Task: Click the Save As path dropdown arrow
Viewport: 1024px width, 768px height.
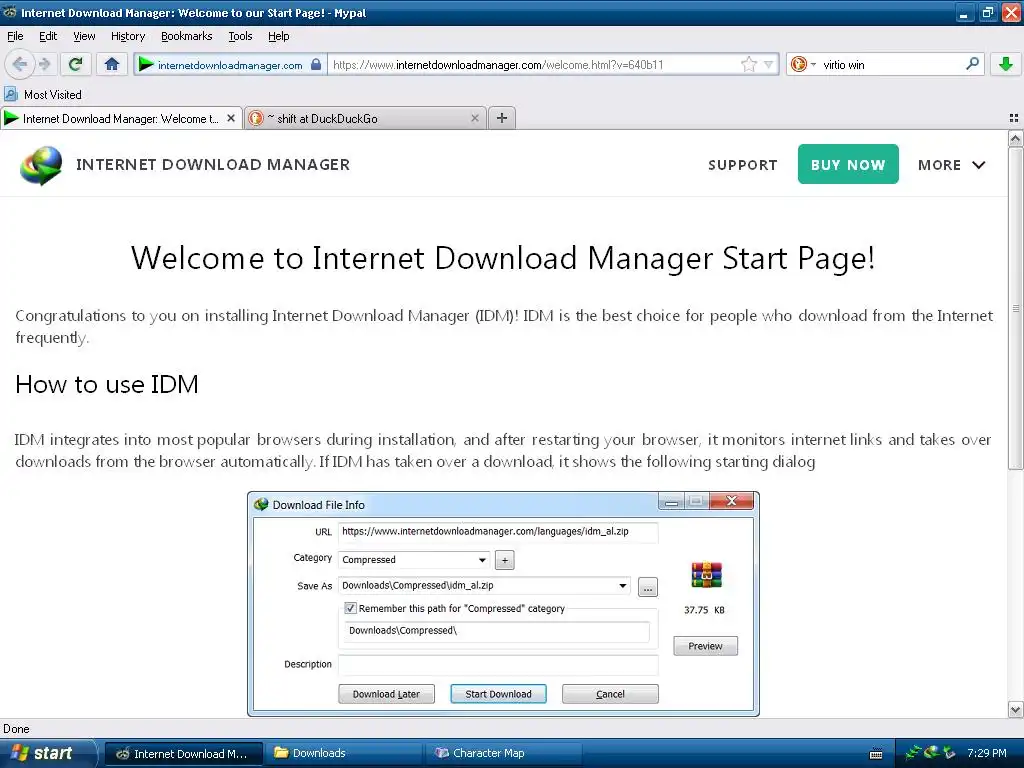Action: point(622,586)
